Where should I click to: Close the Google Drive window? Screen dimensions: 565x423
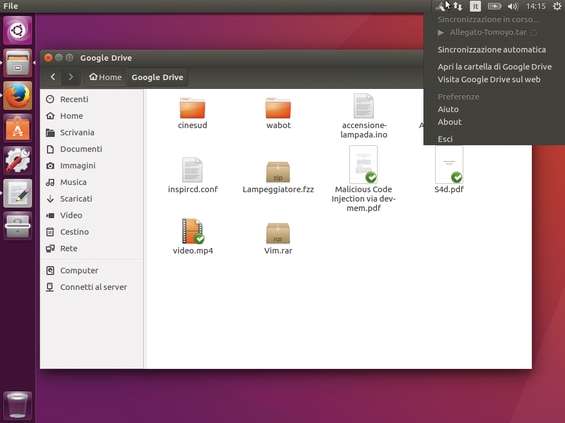click(48, 58)
